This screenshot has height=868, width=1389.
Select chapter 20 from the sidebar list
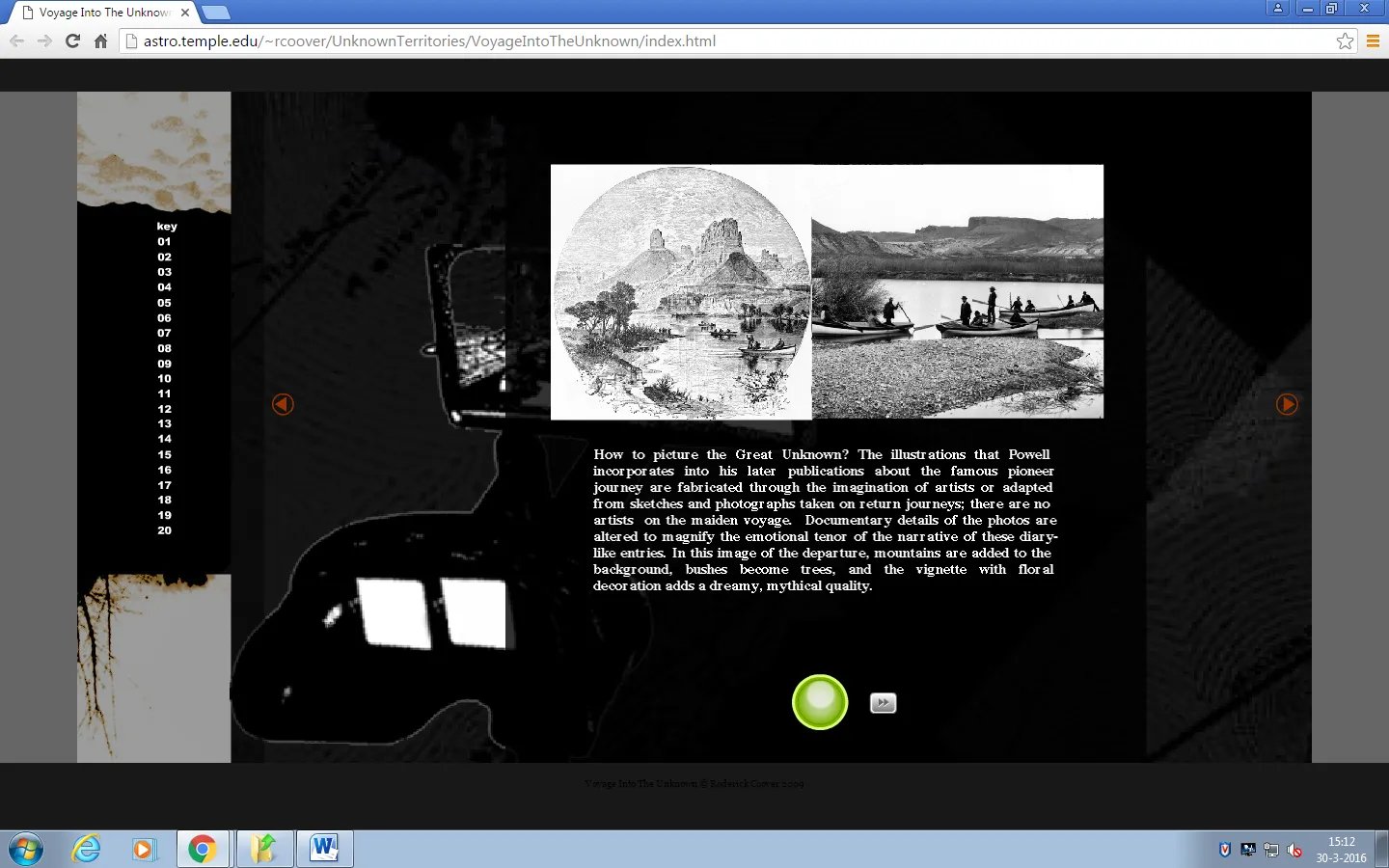(x=164, y=530)
